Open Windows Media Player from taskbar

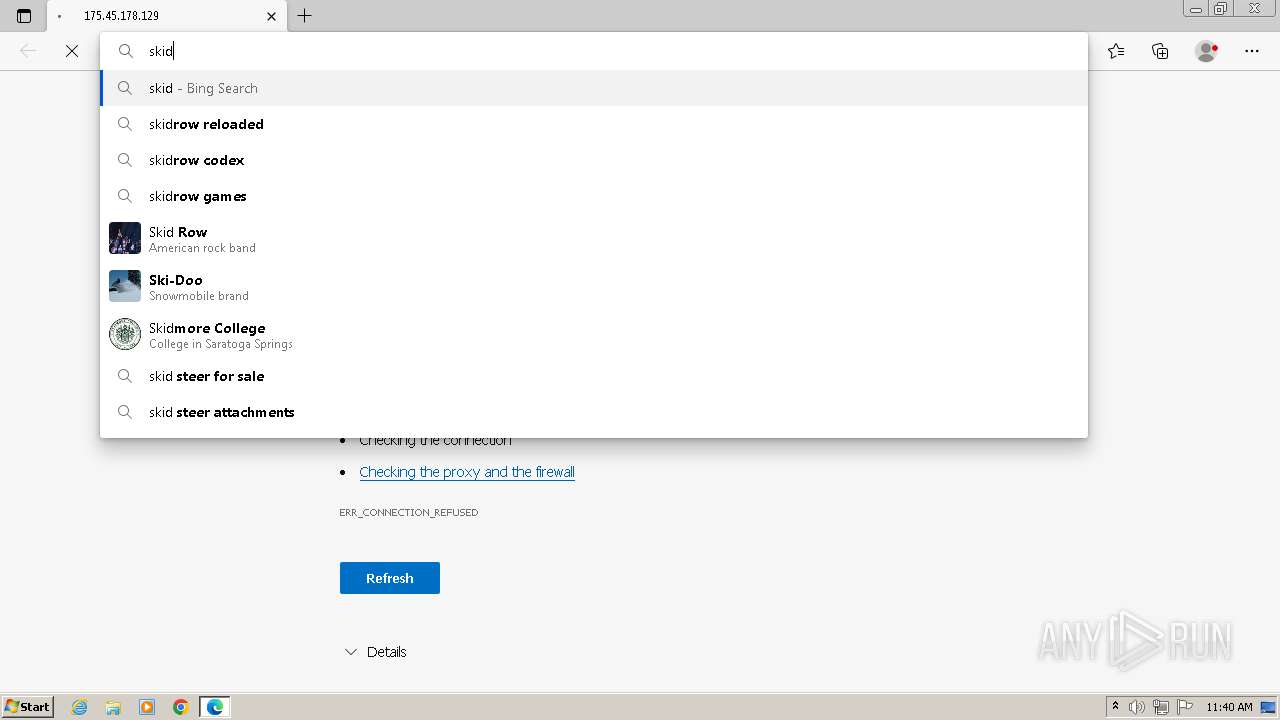pos(147,707)
